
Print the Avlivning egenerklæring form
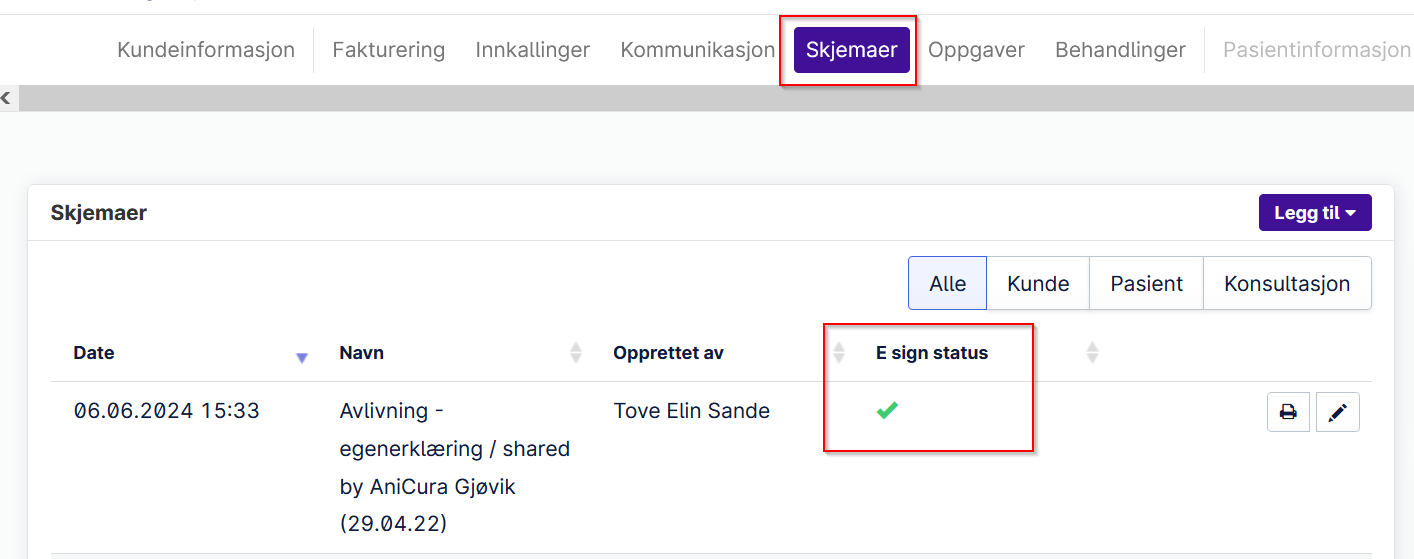tap(1288, 412)
